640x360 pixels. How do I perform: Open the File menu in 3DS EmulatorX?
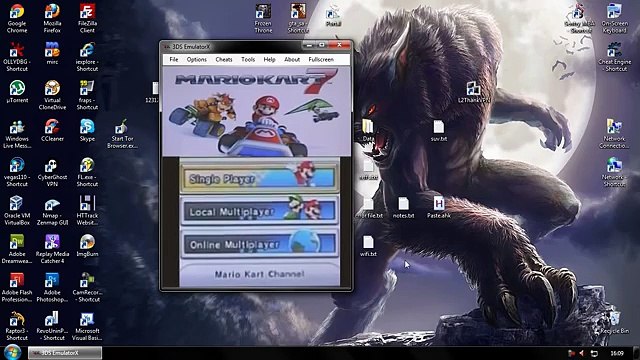pyautogui.click(x=173, y=60)
